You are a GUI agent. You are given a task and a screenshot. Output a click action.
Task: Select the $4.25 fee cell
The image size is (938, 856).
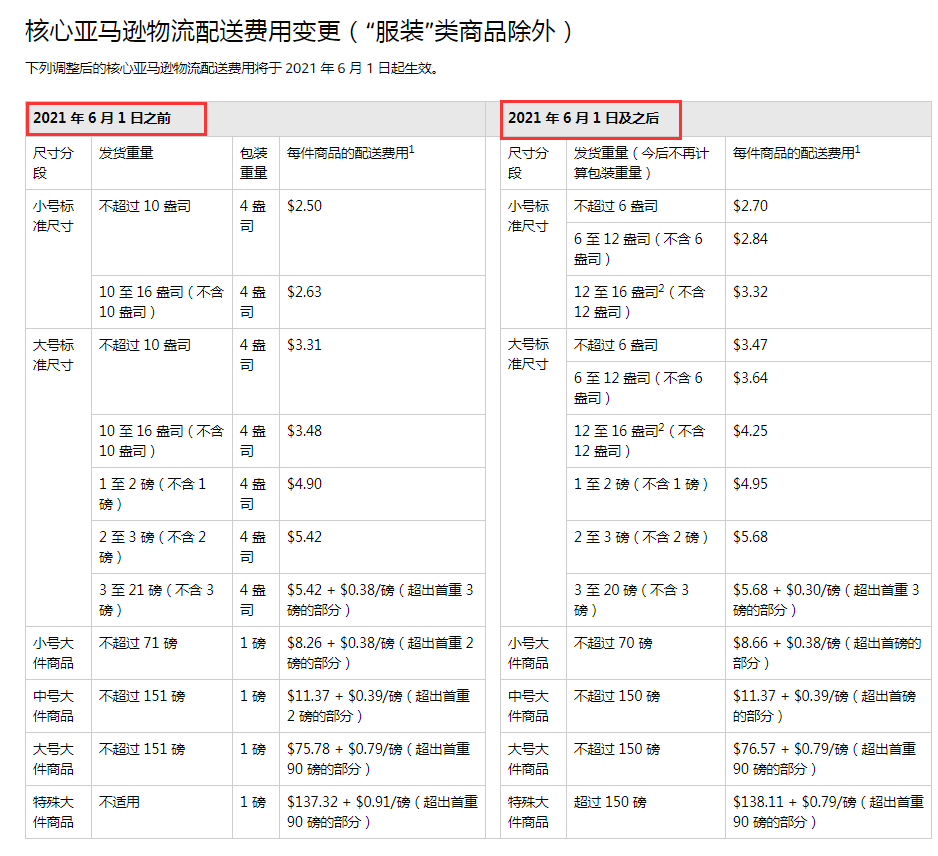751,432
